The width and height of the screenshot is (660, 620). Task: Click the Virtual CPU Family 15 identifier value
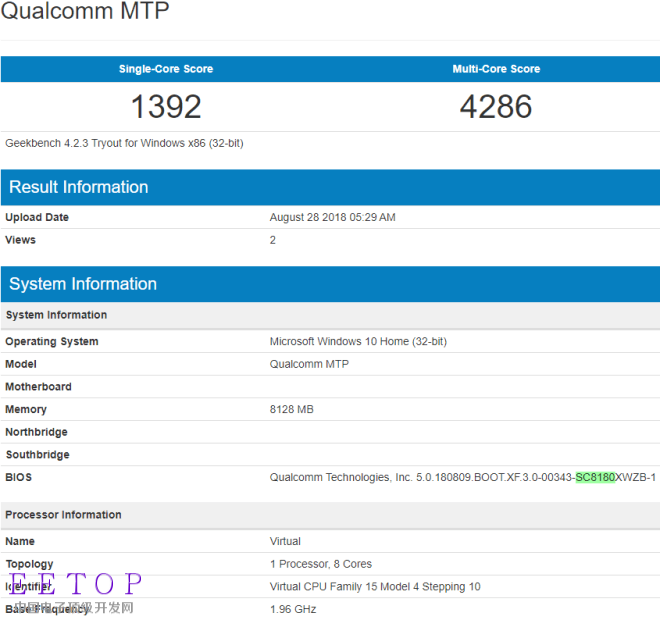tap(375, 586)
